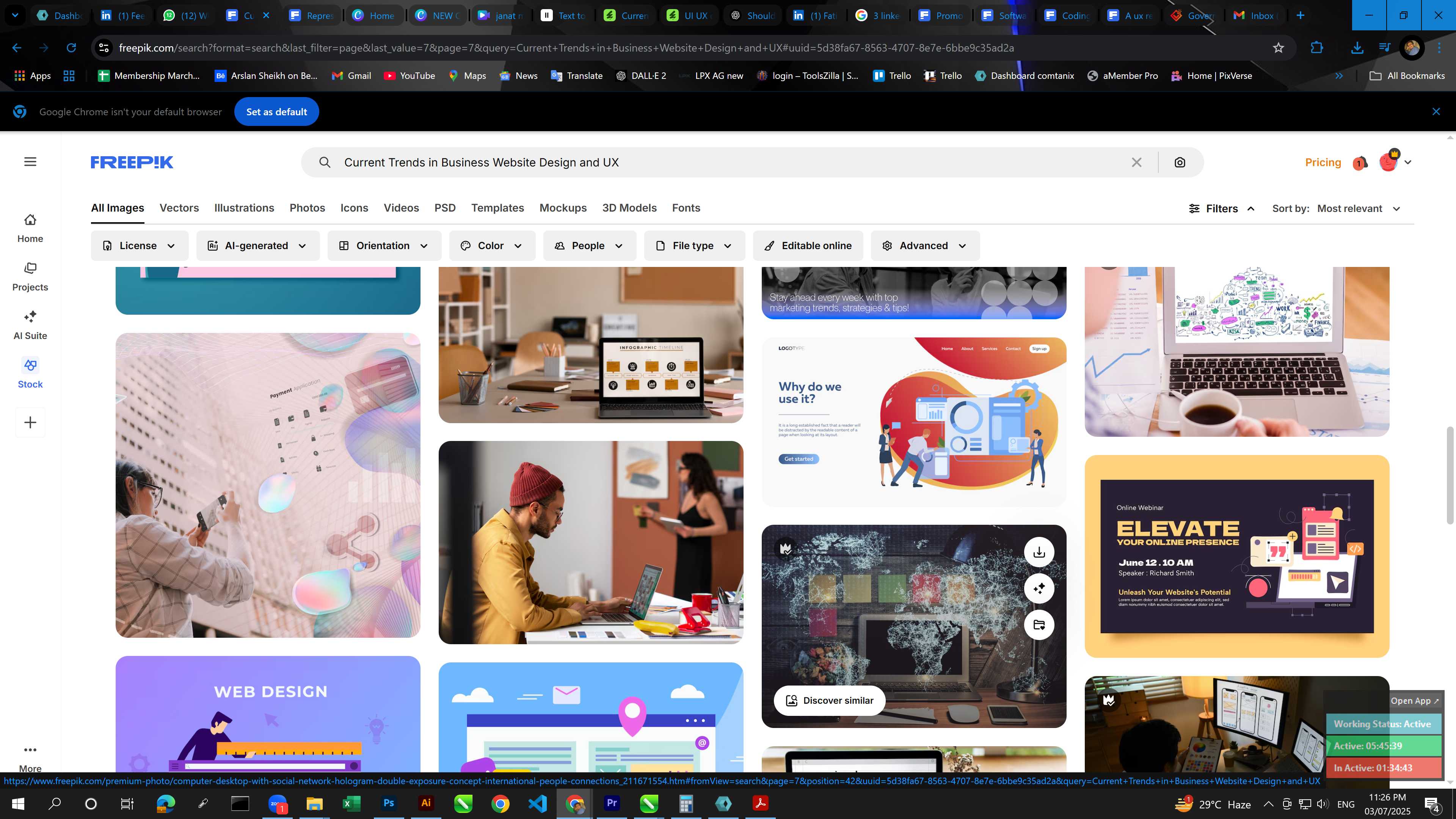The height and width of the screenshot is (819, 1456).
Task: Open Photoshop from the taskbar
Action: point(389,803)
